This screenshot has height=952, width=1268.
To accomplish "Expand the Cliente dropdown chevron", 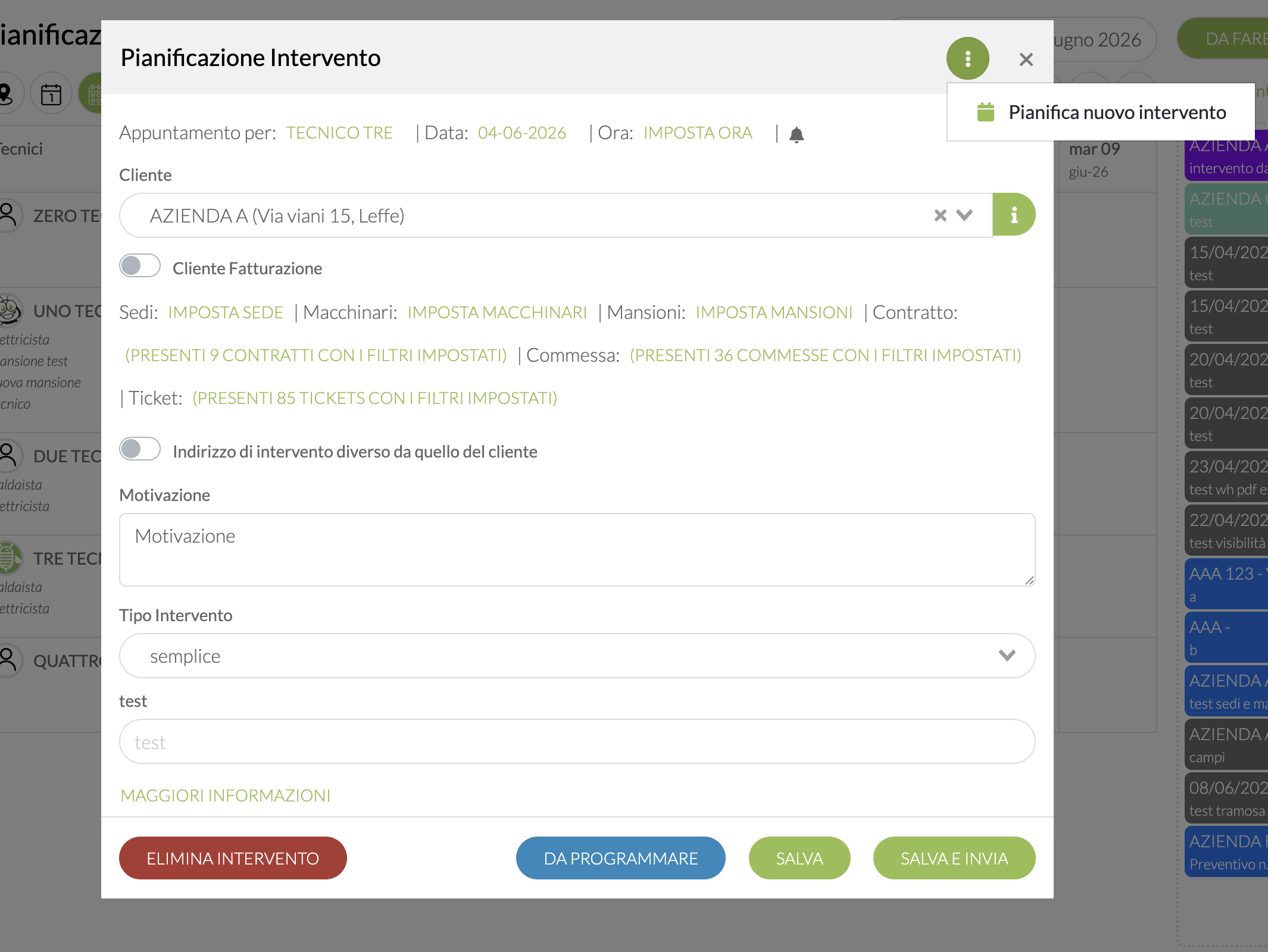I will (964, 215).
